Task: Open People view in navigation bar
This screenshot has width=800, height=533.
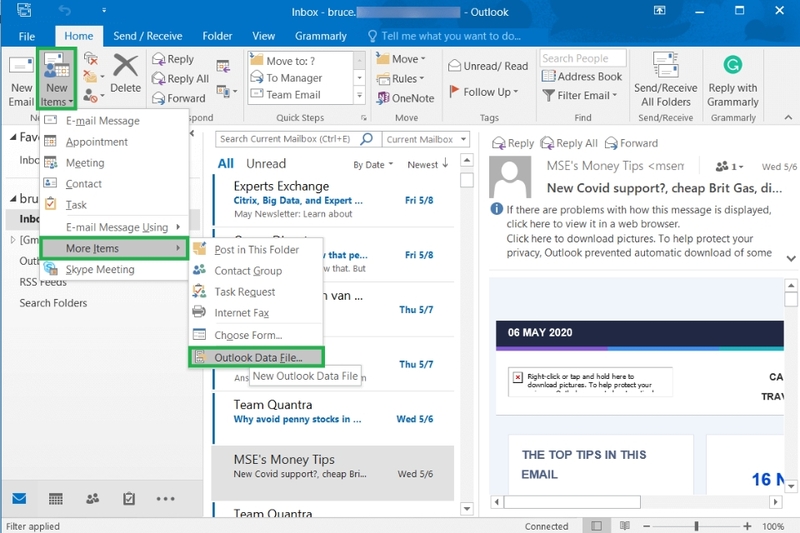Action: (92, 499)
